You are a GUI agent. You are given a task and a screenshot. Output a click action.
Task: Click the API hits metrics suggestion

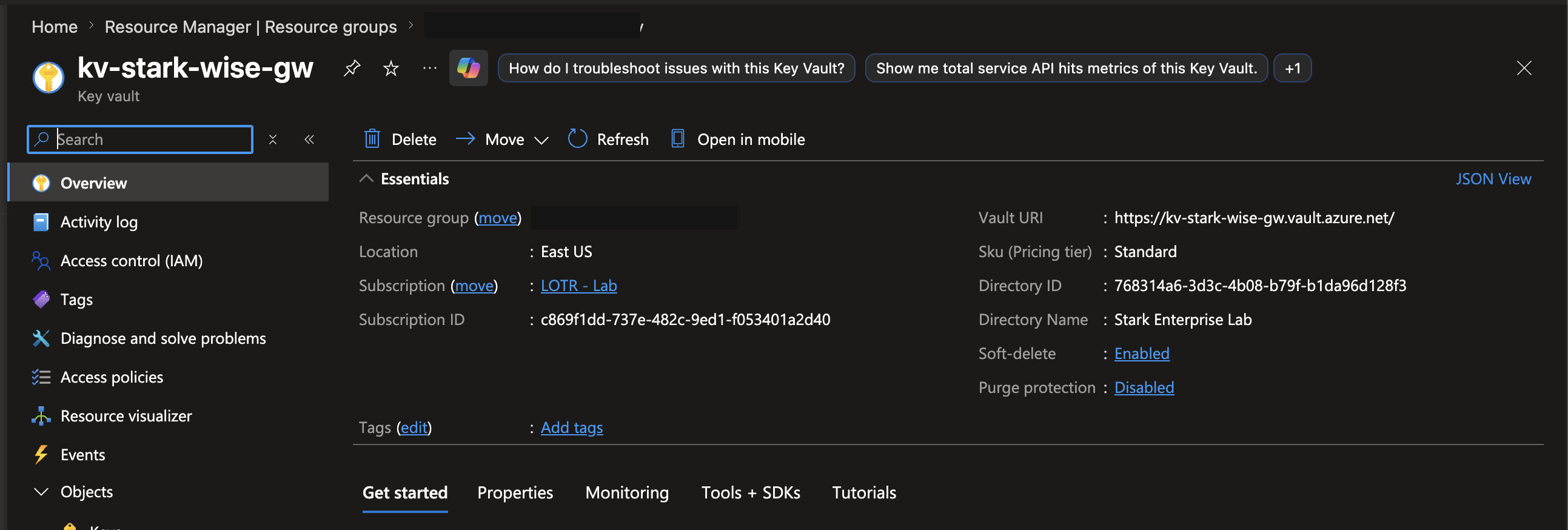1066,68
